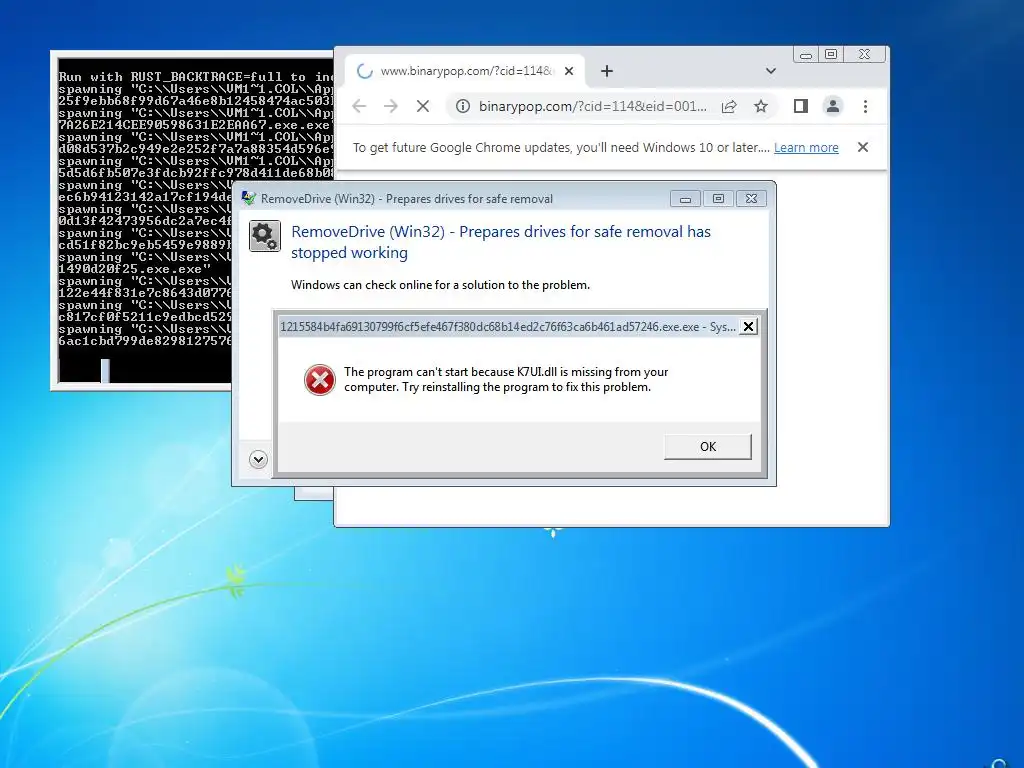Close the K7UI.dll system error dialog
Image resolution: width=1024 pixels, height=768 pixels.
748,327
